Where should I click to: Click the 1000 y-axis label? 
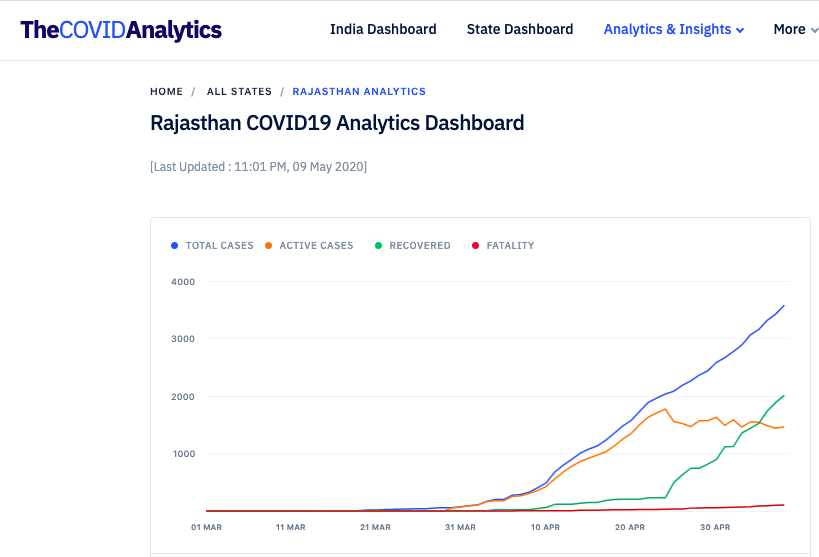(x=184, y=454)
